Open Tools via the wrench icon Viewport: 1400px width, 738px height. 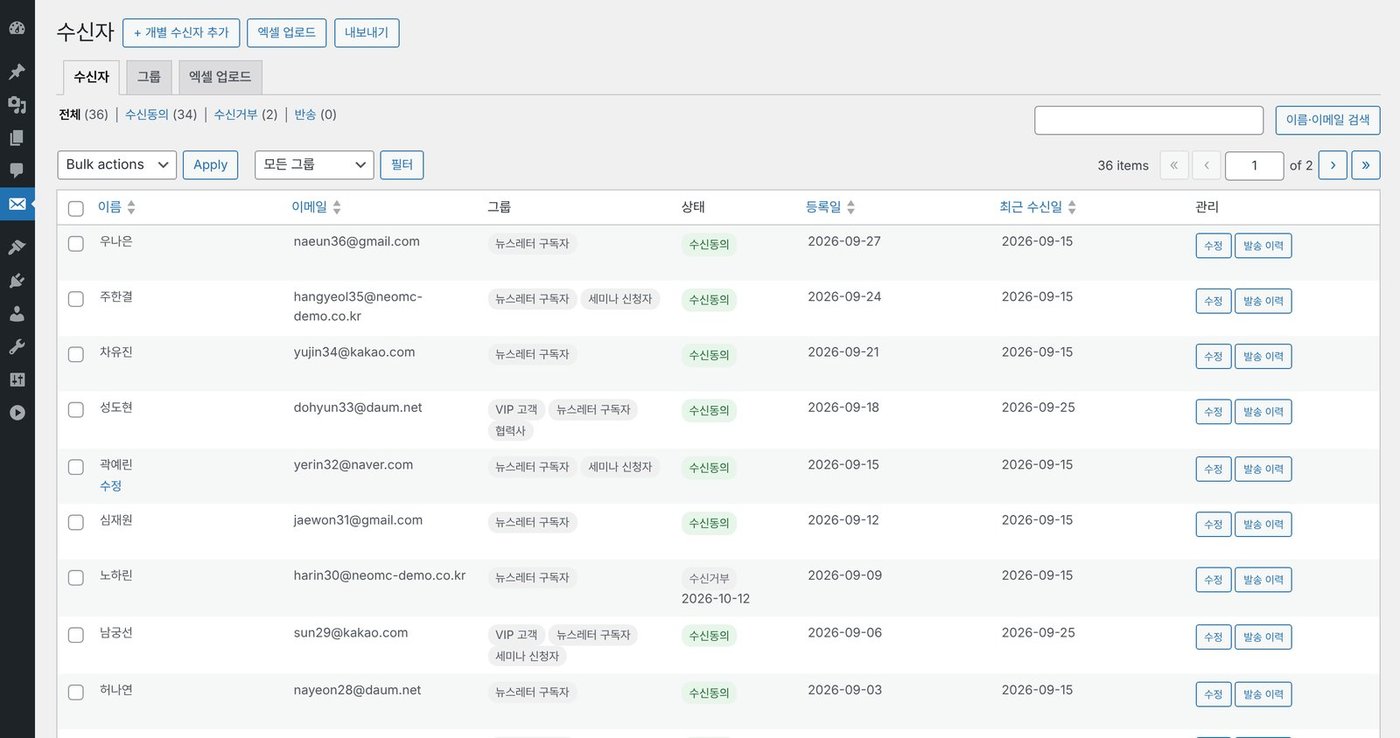17,346
